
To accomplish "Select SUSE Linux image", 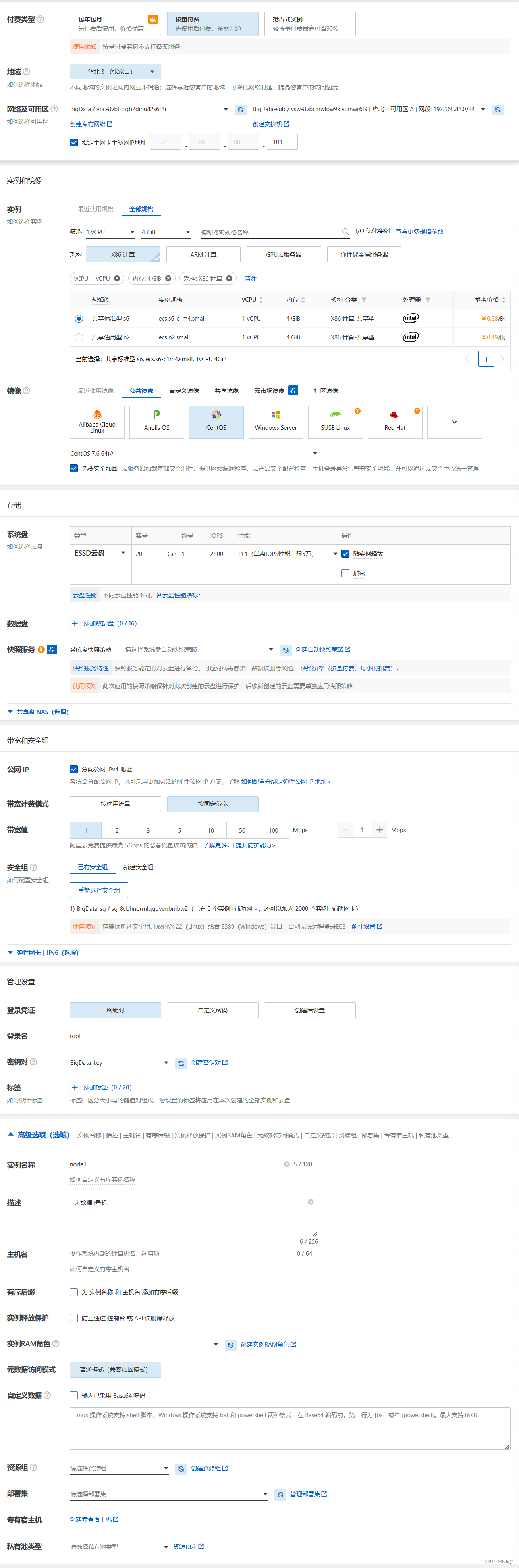I will (336, 422).
